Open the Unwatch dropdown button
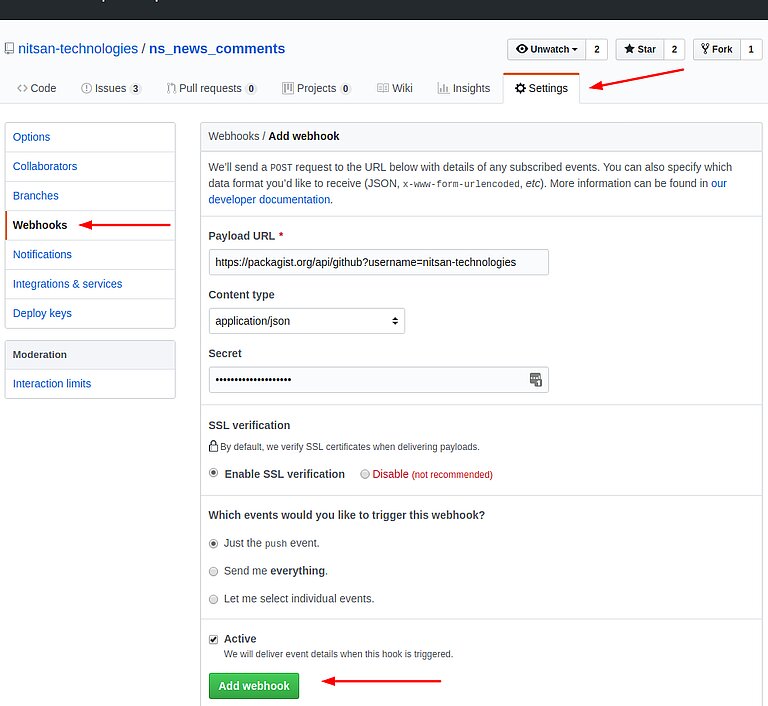 (547, 49)
